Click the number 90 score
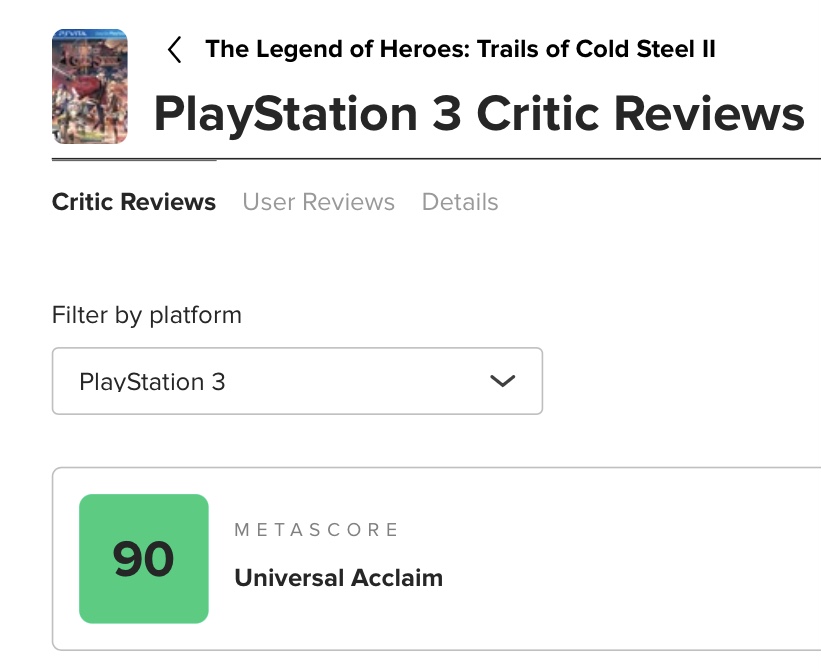Image resolution: width=821 pixels, height=669 pixels. pos(143,560)
